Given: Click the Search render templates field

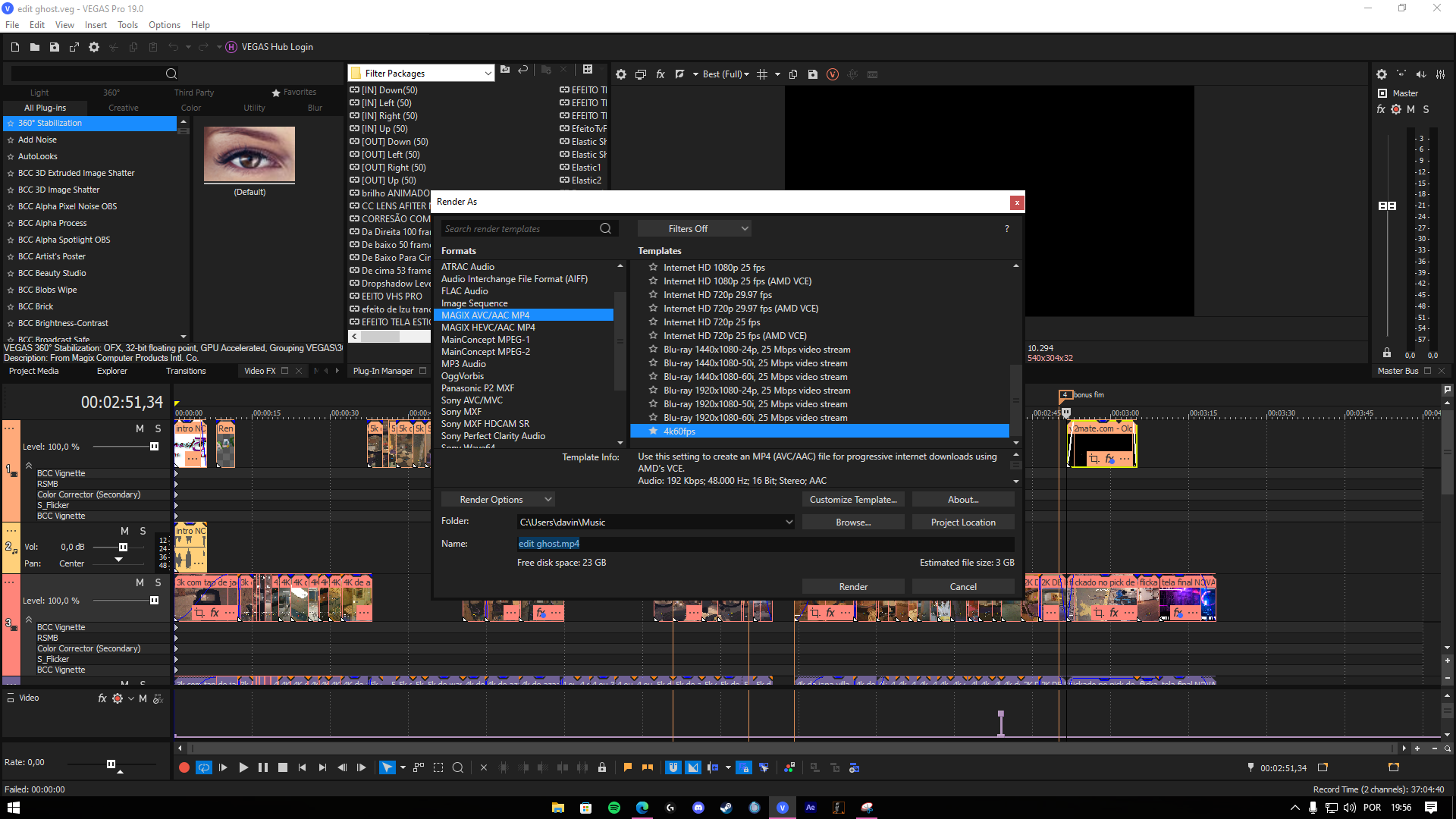Looking at the screenshot, I should pyautogui.click(x=529, y=228).
